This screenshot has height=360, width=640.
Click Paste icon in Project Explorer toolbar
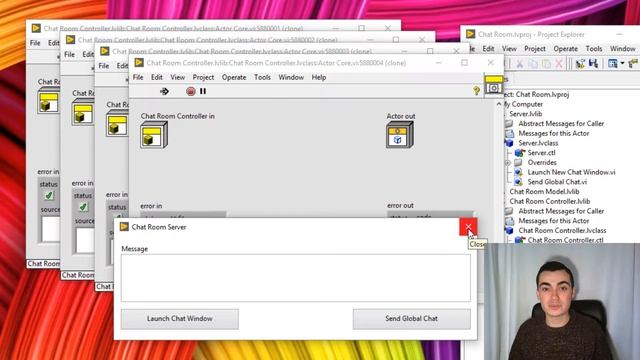[546, 63]
